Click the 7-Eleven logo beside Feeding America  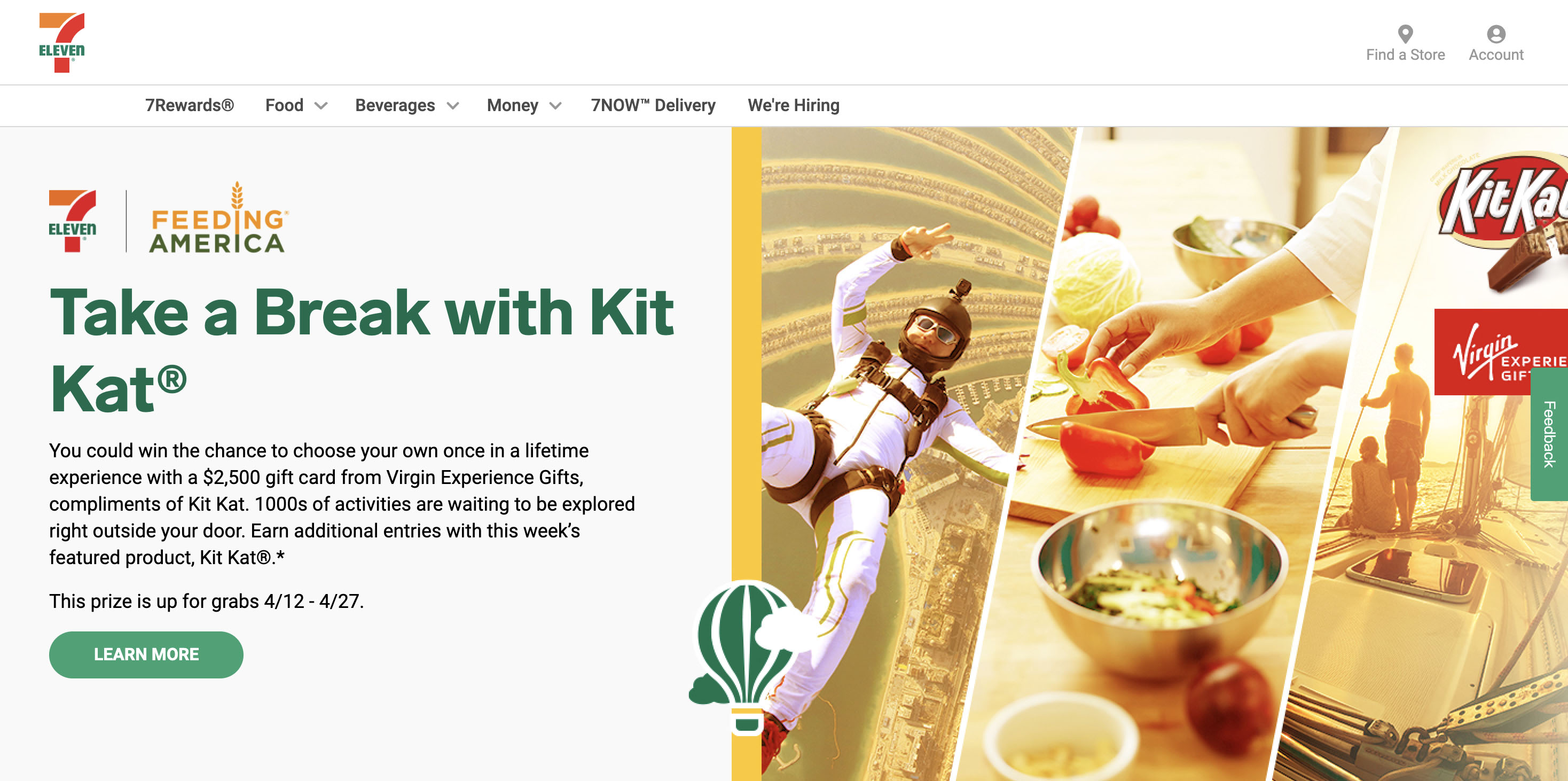coord(73,221)
